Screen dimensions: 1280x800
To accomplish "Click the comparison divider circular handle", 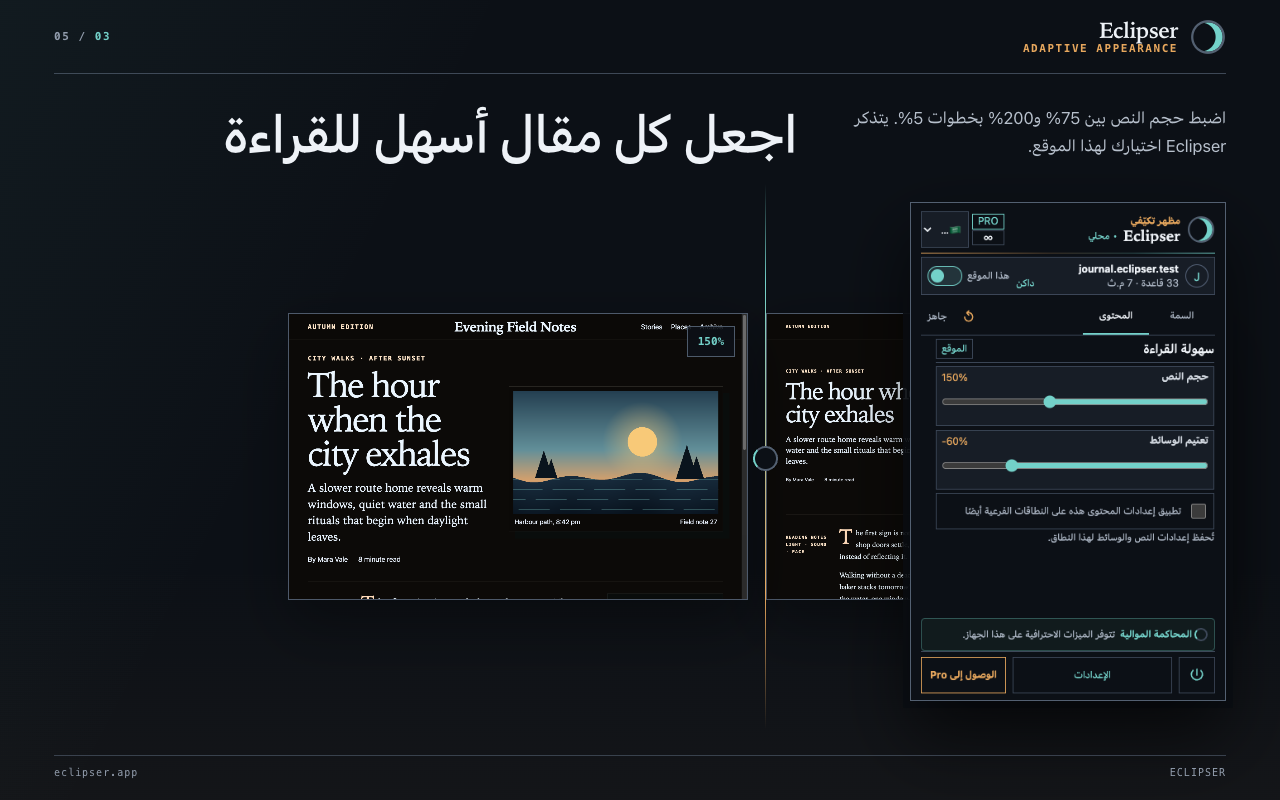I will [x=765, y=458].
